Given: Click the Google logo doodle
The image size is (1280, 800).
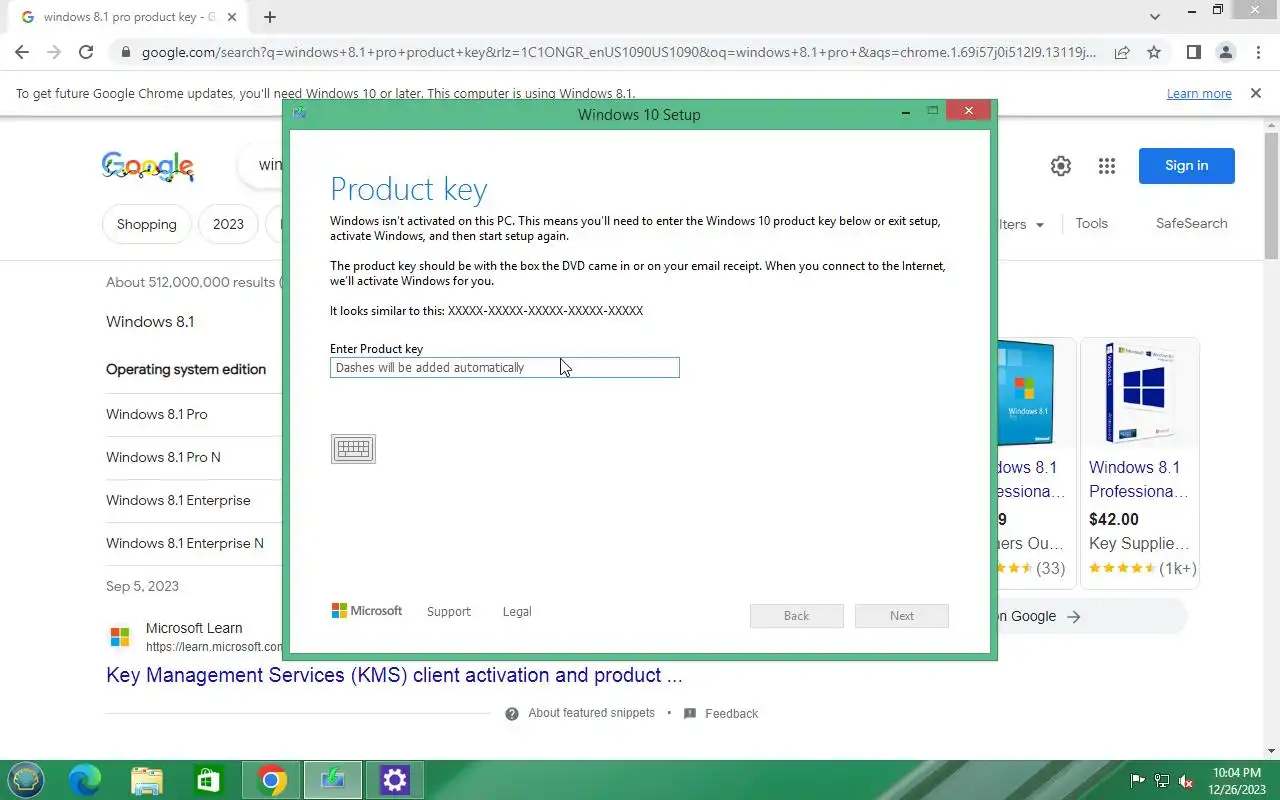Looking at the screenshot, I should 148,166.
